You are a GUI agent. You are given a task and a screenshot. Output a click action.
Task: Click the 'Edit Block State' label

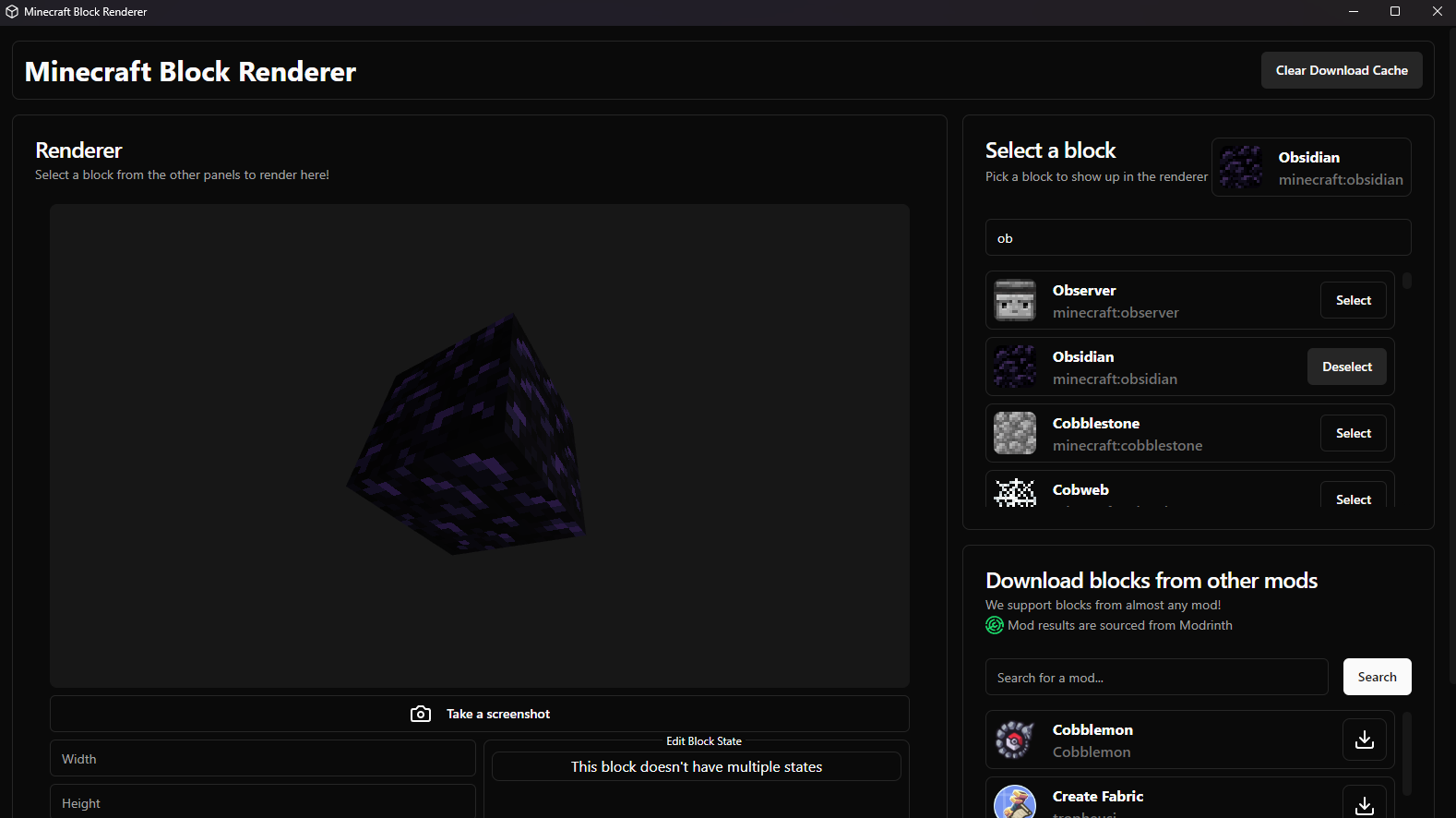(x=704, y=741)
